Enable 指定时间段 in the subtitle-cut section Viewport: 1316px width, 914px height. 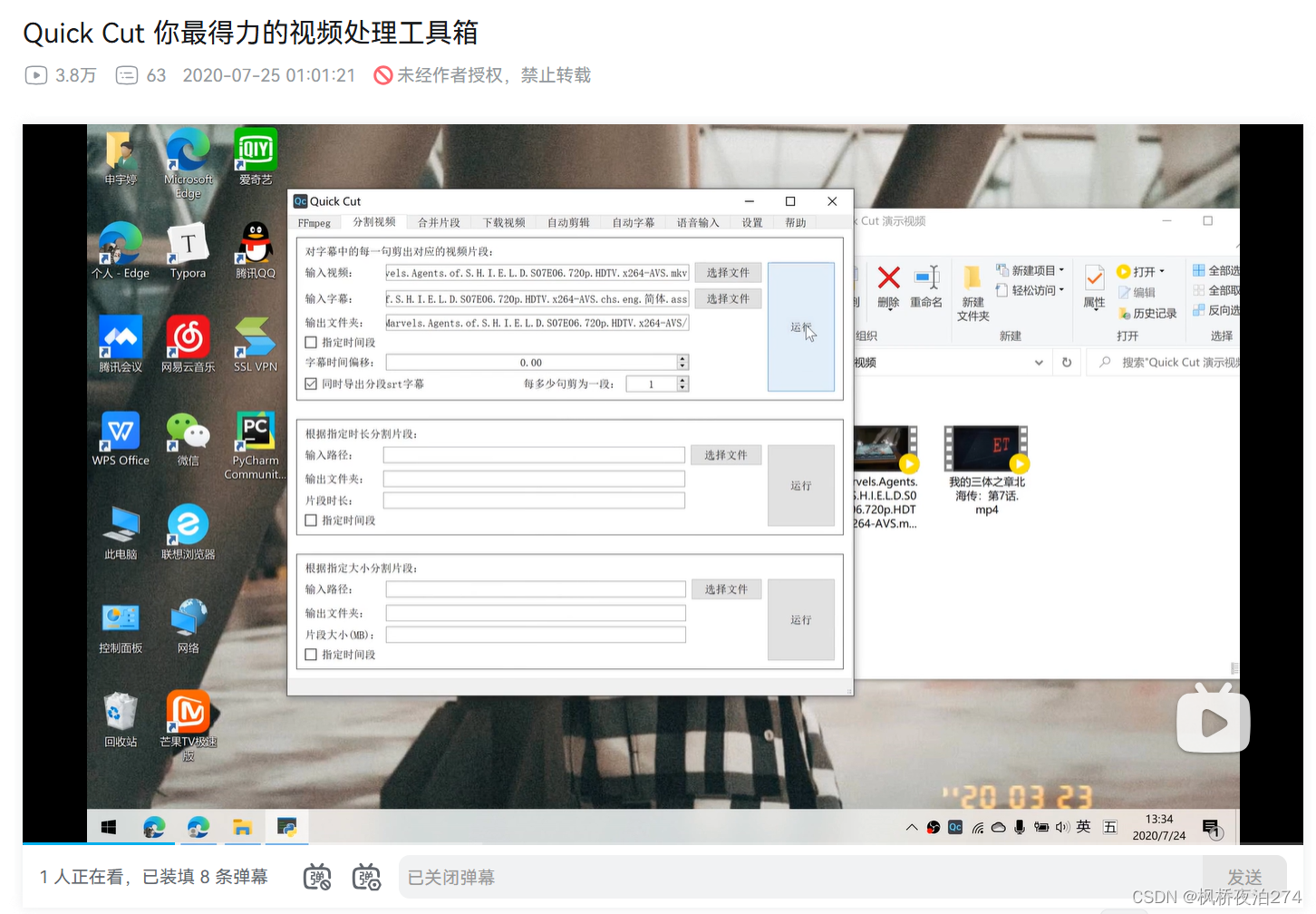click(311, 341)
